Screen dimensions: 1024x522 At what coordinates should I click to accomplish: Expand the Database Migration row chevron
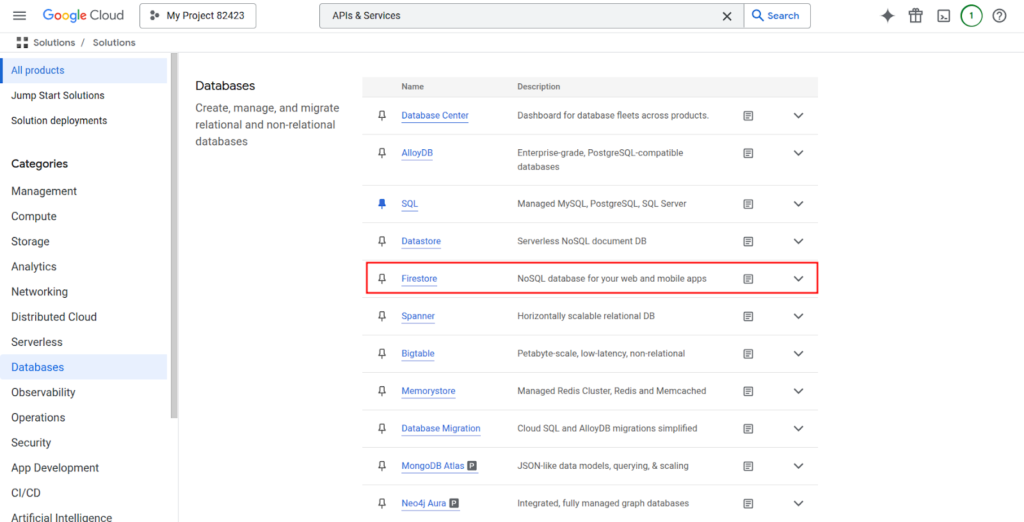point(798,429)
